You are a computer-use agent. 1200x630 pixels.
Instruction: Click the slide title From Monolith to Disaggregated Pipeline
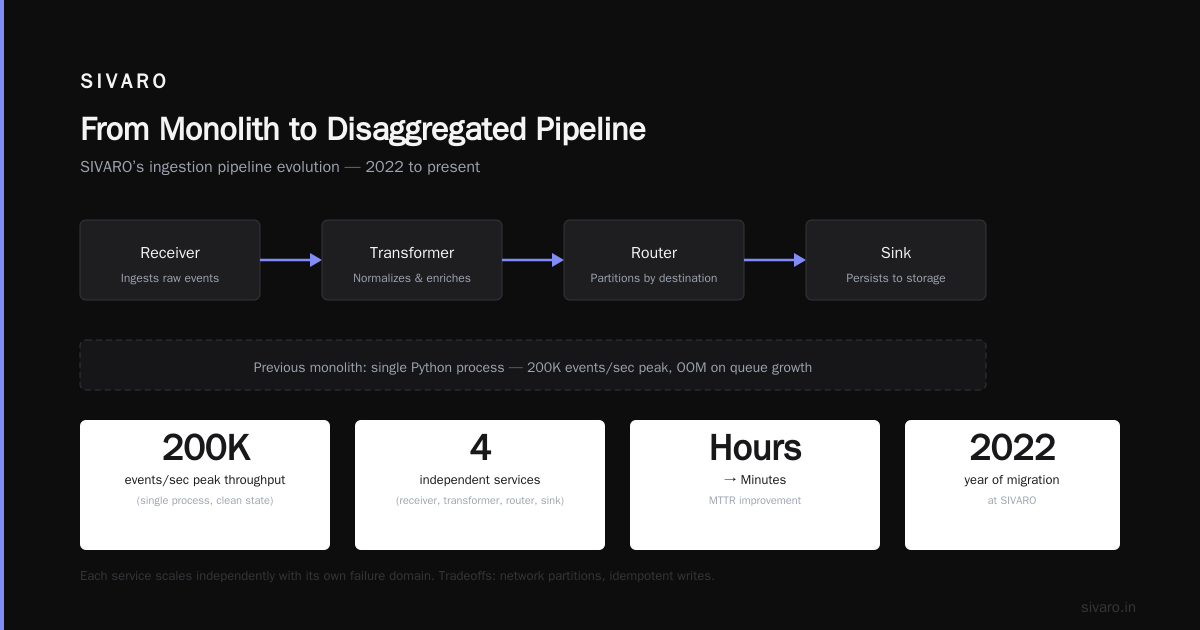(x=363, y=130)
